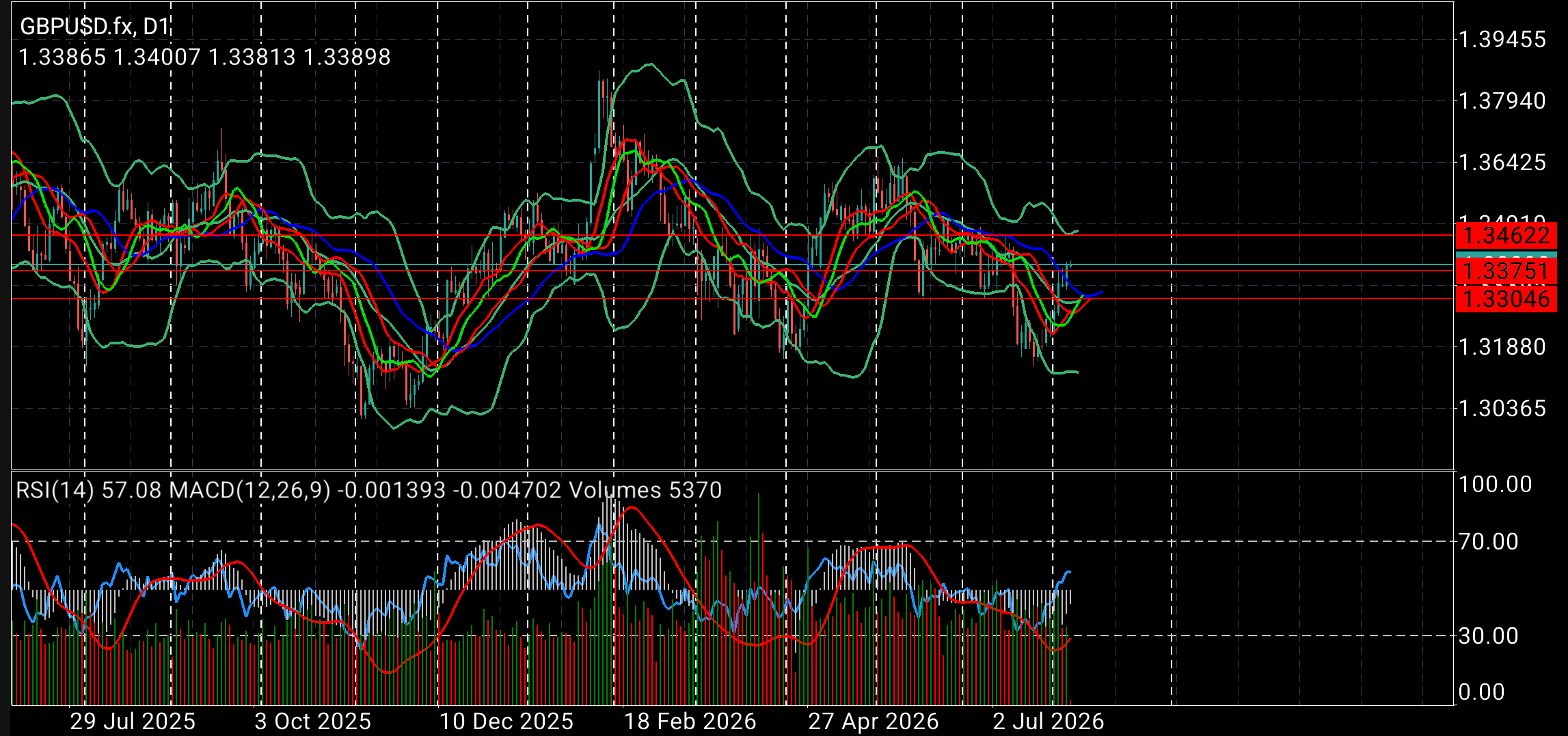Click the 1.30365 price axis label
Image resolution: width=1568 pixels, height=736 pixels.
click(x=1502, y=408)
